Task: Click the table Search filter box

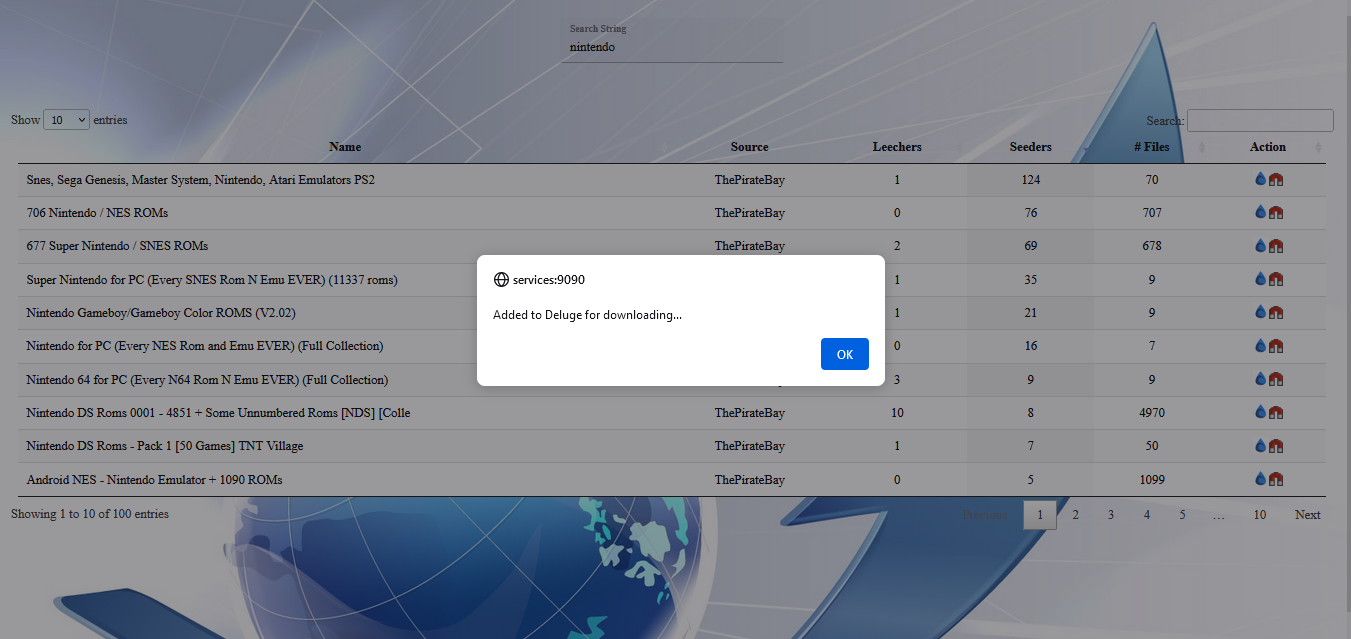Action: point(1260,120)
